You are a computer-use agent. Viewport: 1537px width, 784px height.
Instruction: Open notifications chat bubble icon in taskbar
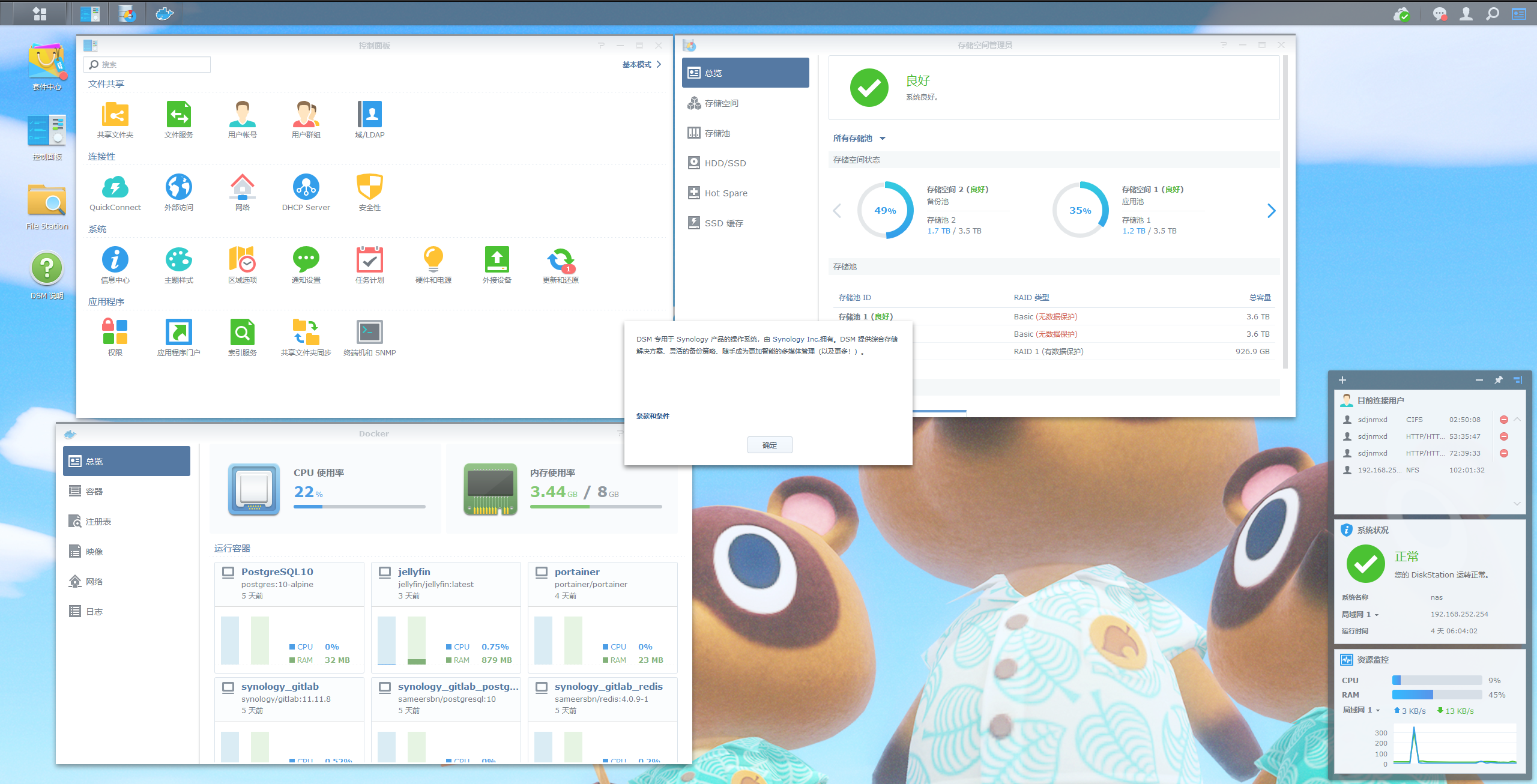tap(1439, 13)
